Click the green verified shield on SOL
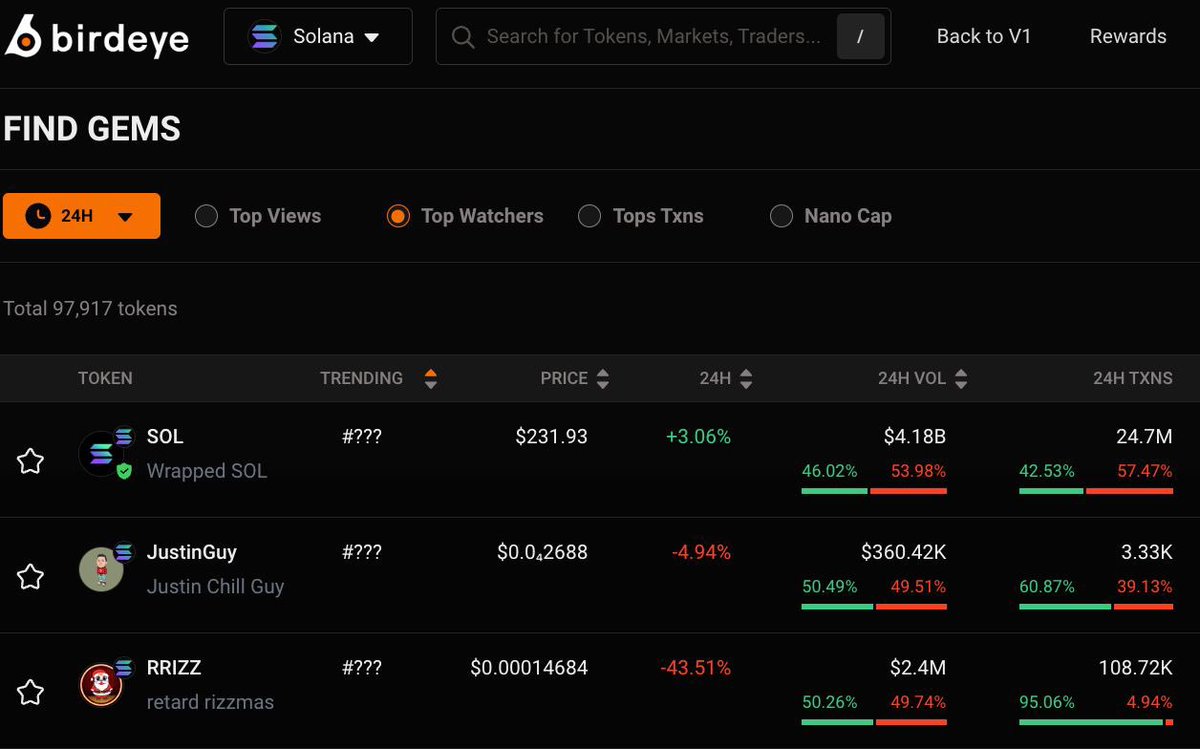Screen dimensions: 1200x749 click(x=124, y=470)
